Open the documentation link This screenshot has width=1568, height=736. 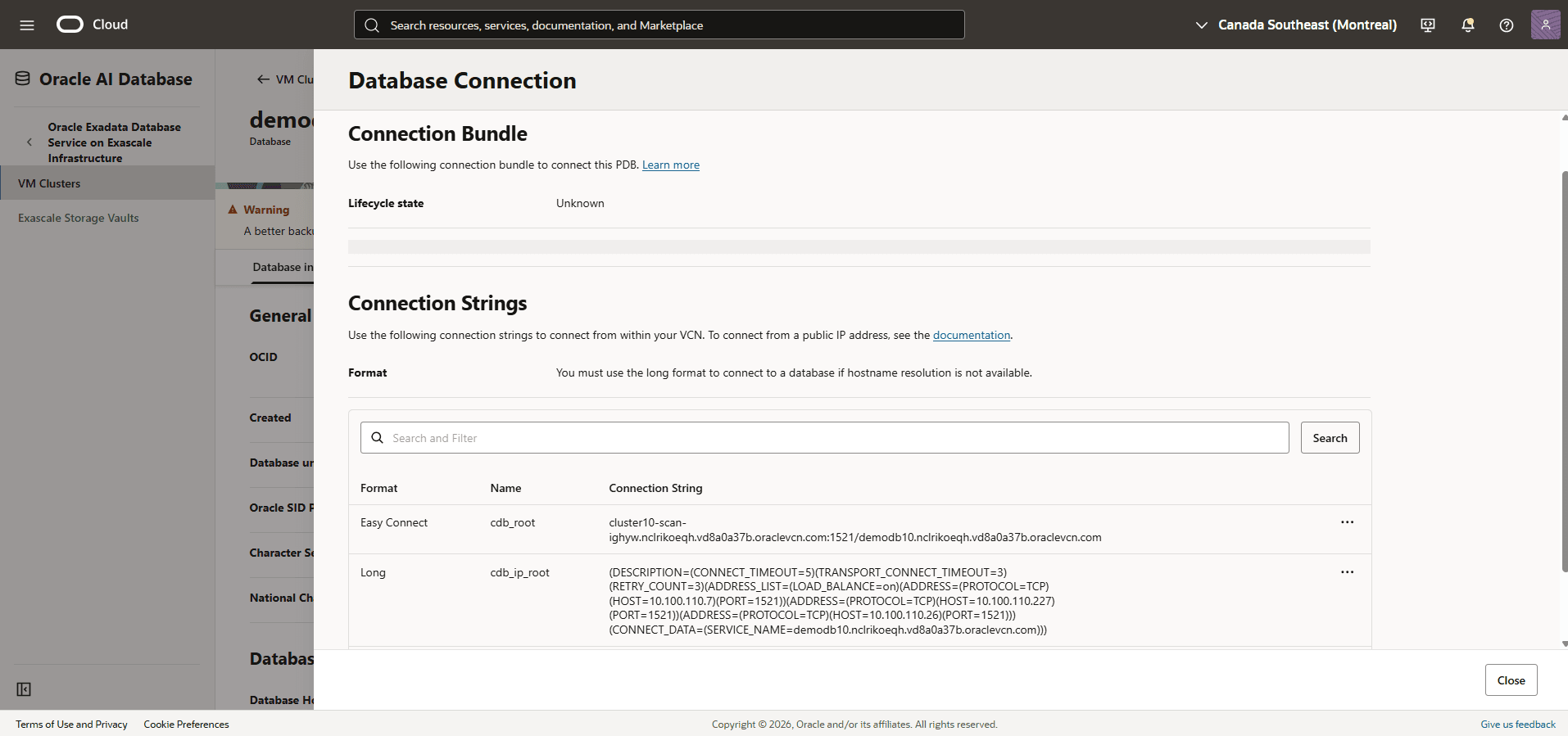tap(972, 335)
